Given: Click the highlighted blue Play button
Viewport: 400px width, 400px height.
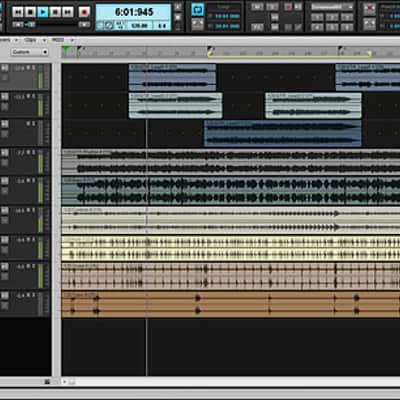Looking at the screenshot, I should point(43,12).
